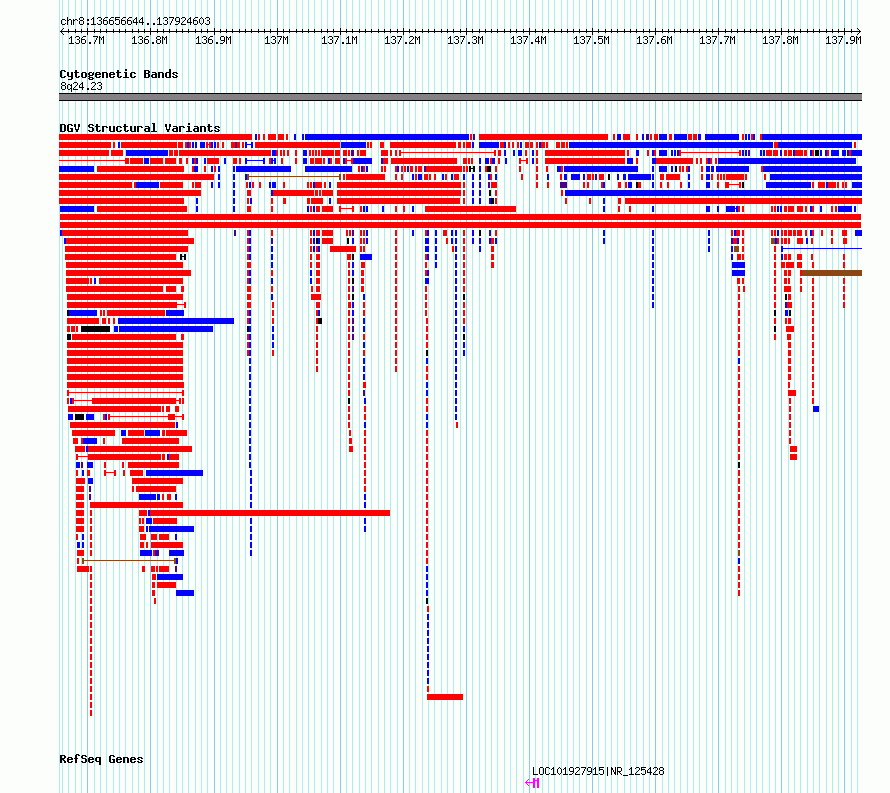The height and width of the screenshot is (793, 890).
Task: Select the 137.5M ruler tick label
Action: 591,40
